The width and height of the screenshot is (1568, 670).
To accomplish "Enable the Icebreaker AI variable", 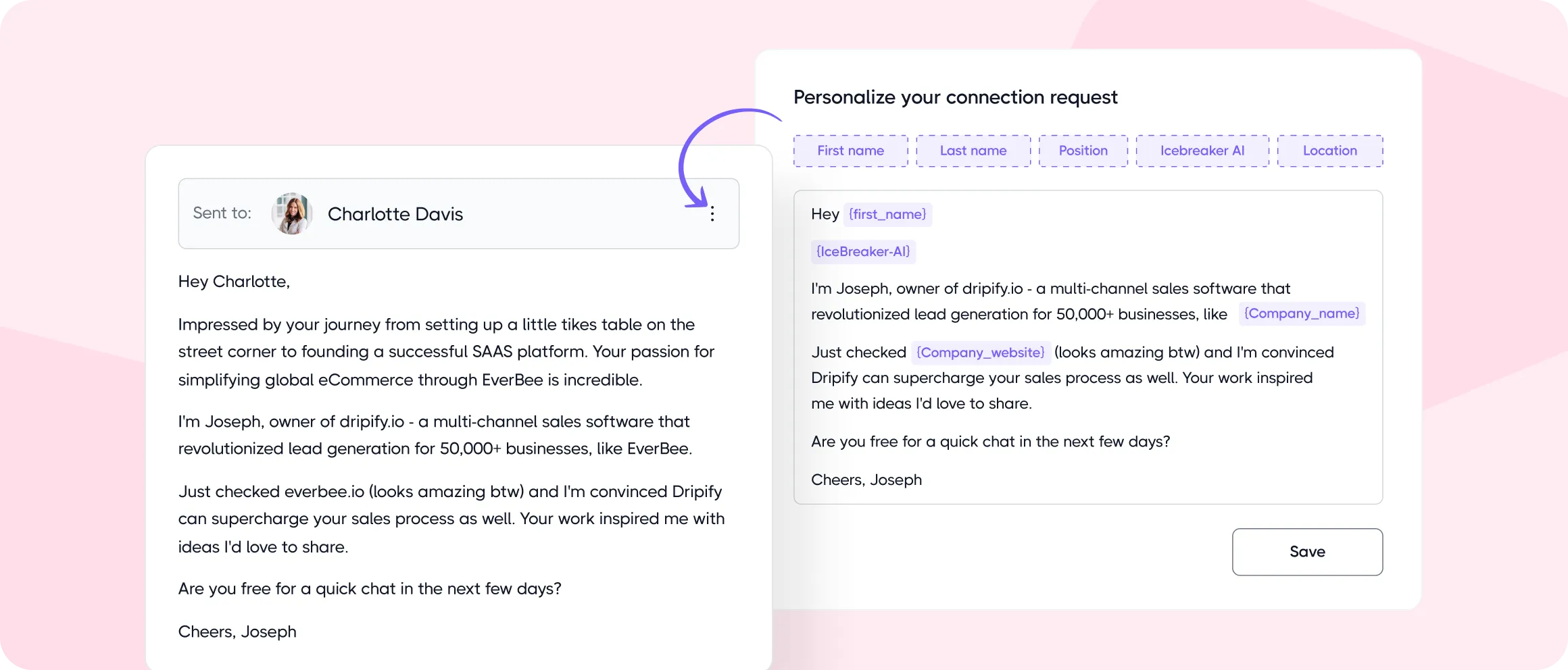I will (x=1202, y=151).
